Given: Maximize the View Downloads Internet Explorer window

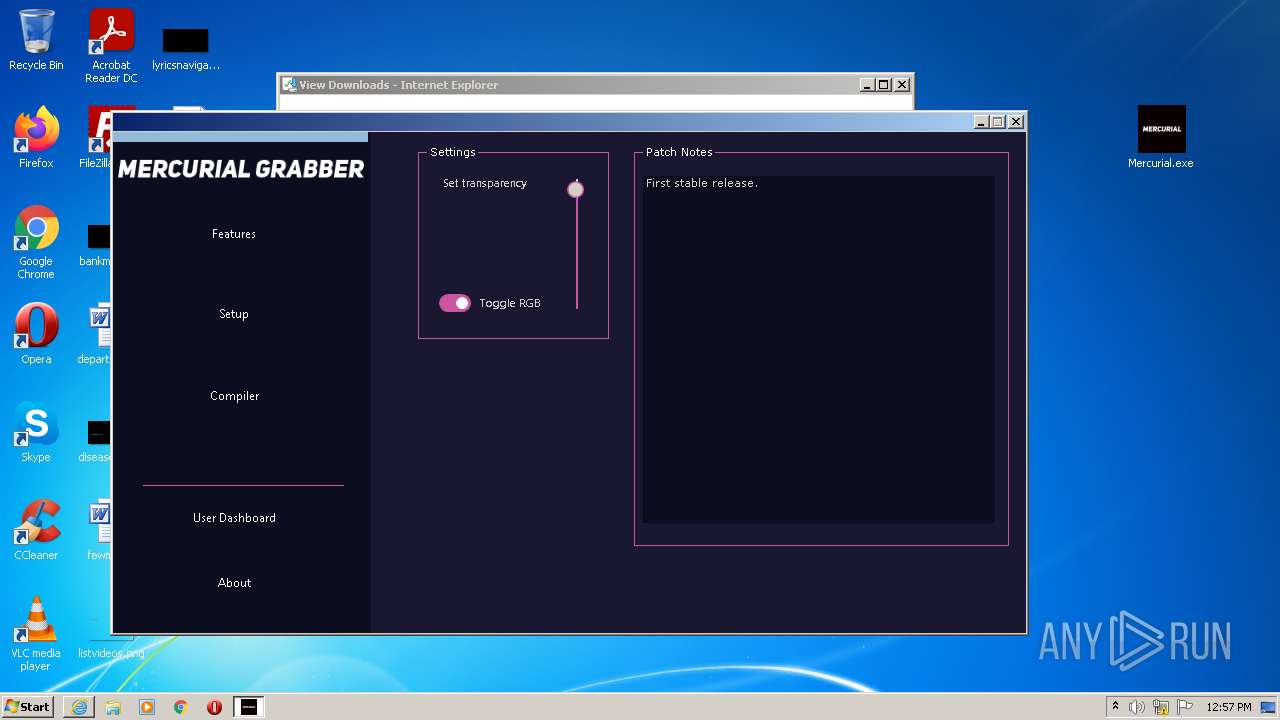Looking at the screenshot, I should 884,85.
